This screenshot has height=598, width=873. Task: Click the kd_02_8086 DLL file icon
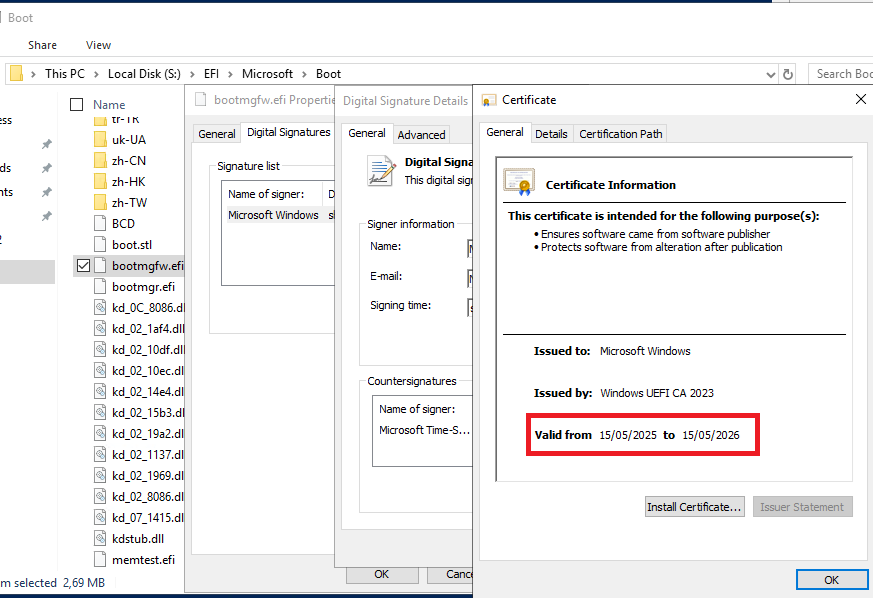point(100,496)
